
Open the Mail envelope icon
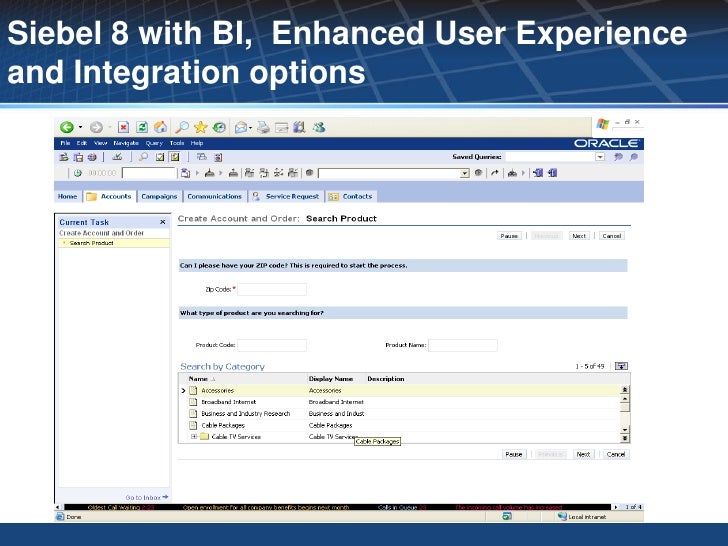pos(240,127)
